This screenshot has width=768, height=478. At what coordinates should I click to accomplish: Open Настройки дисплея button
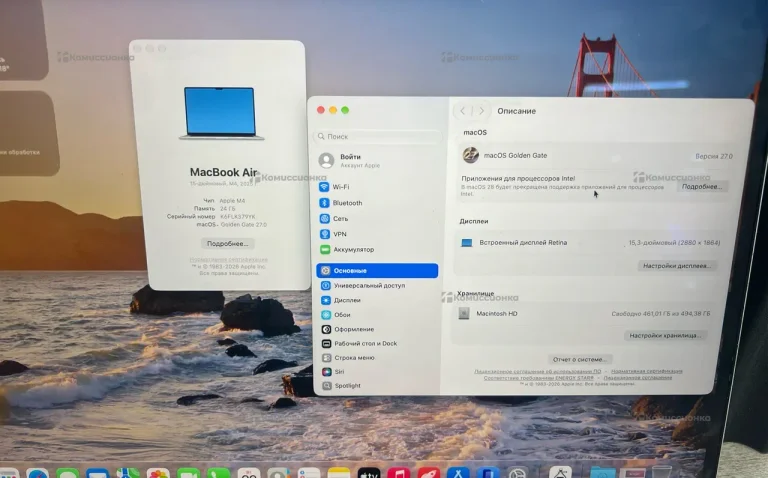coord(677,265)
